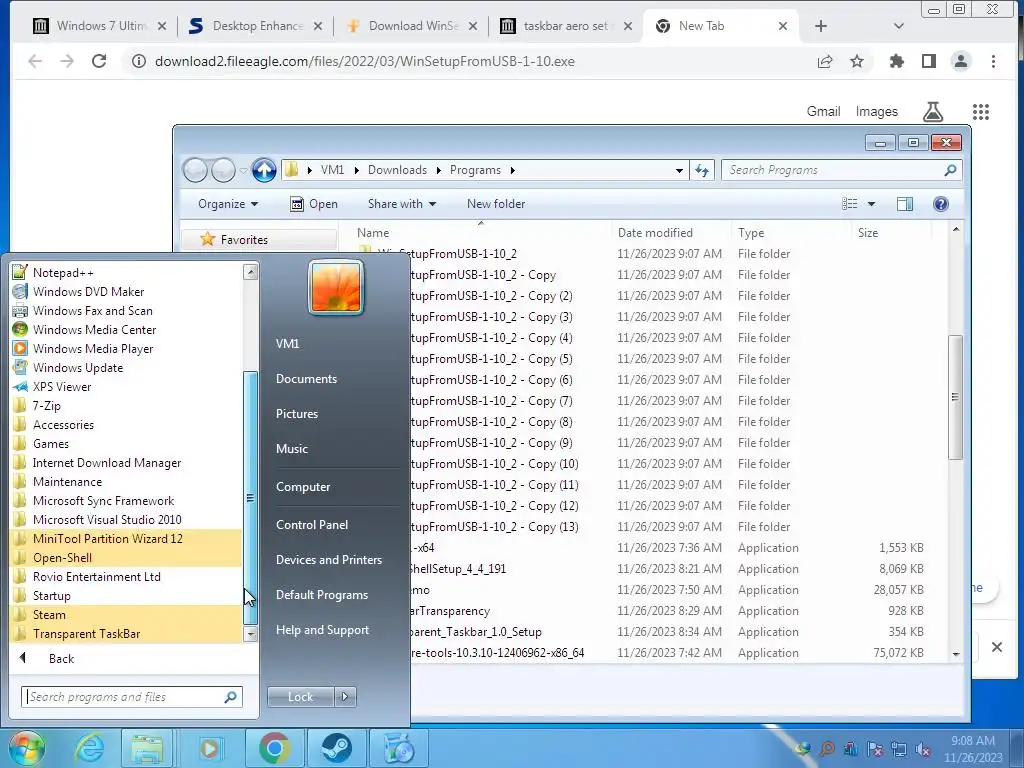Screen dimensions: 1024x768
Task: Open Pictures from the Start menu
Action: (x=296, y=414)
